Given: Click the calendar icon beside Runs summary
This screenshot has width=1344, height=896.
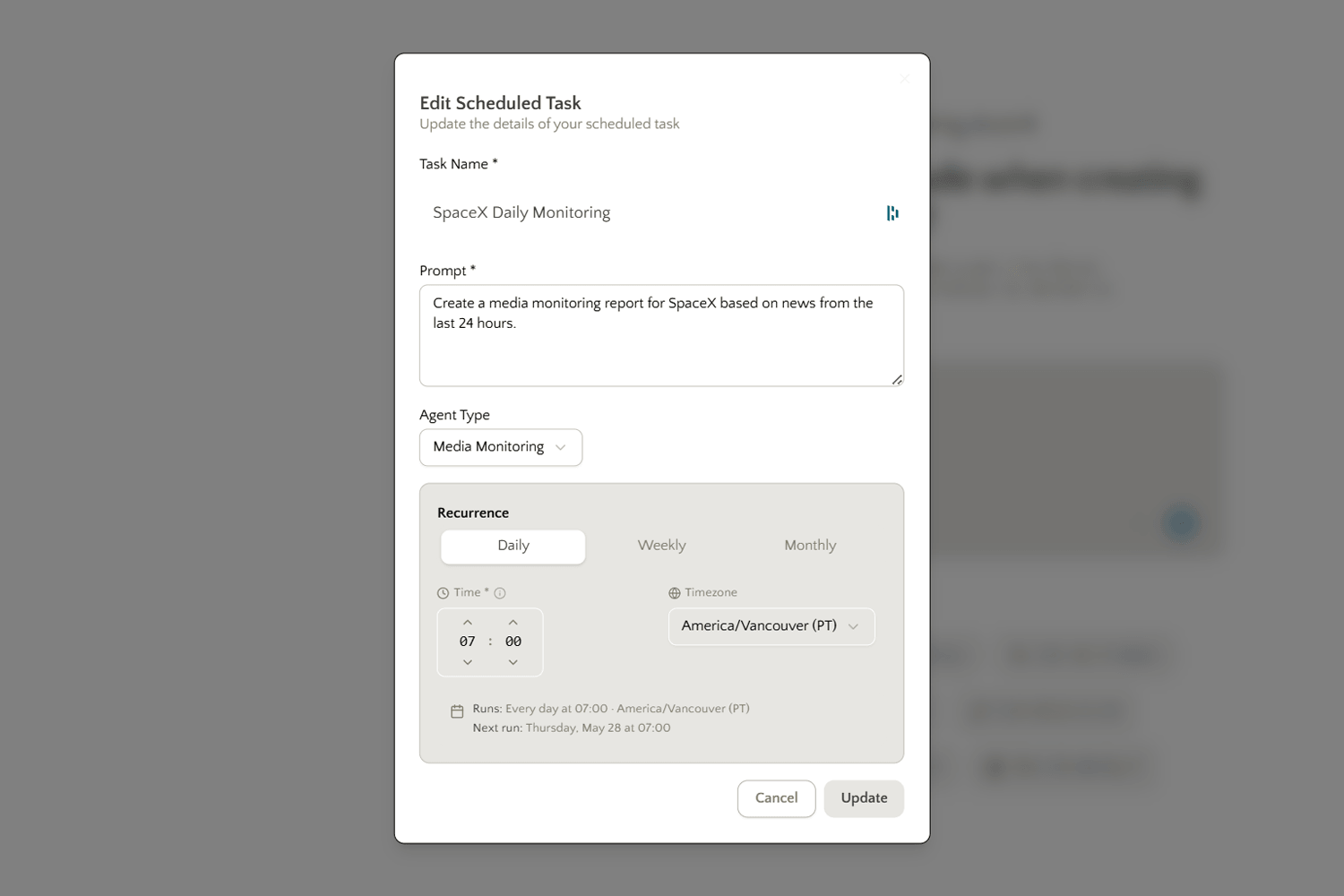Looking at the screenshot, I should [457, 711].
